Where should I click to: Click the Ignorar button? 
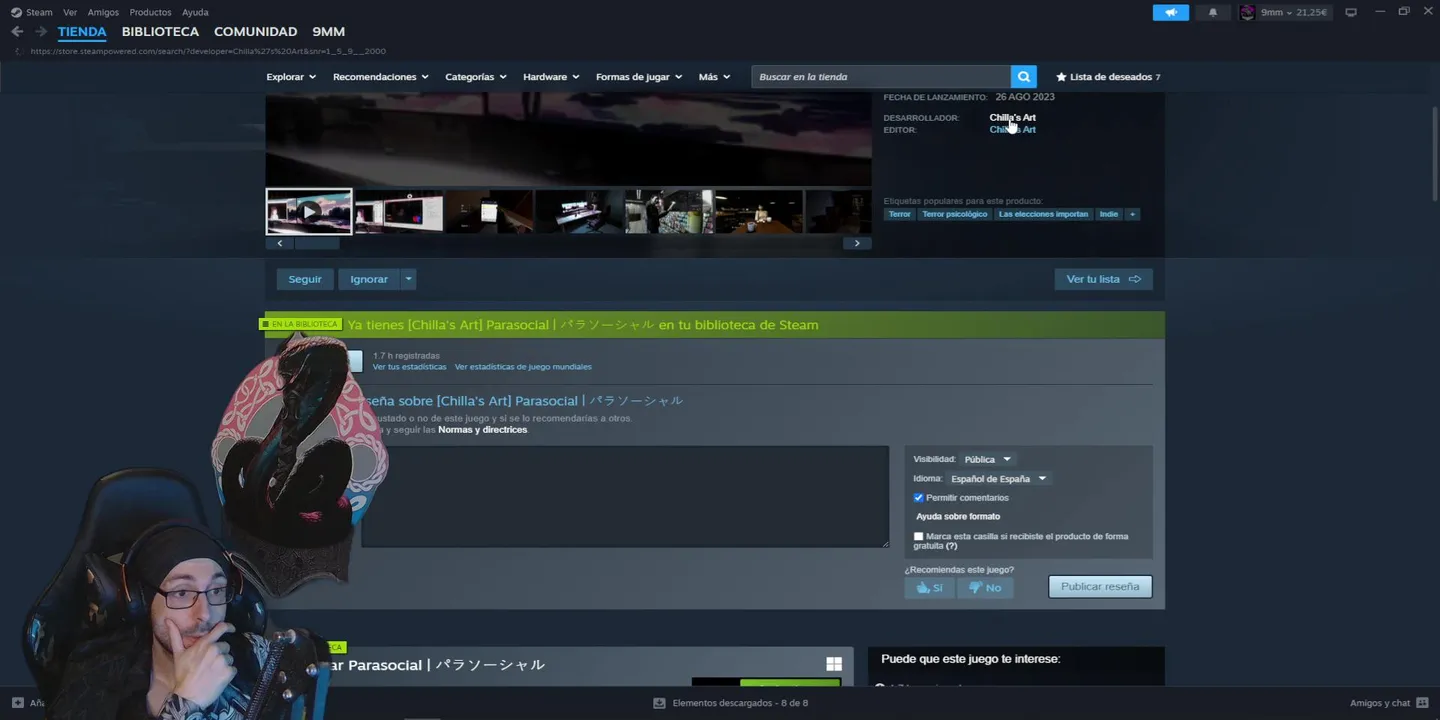pyautogui.click(x=369, y=279)
